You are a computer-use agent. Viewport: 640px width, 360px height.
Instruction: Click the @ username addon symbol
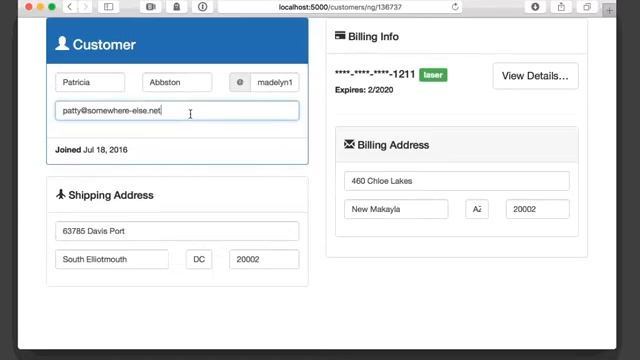pyautogui.click(x=240, y=82)
